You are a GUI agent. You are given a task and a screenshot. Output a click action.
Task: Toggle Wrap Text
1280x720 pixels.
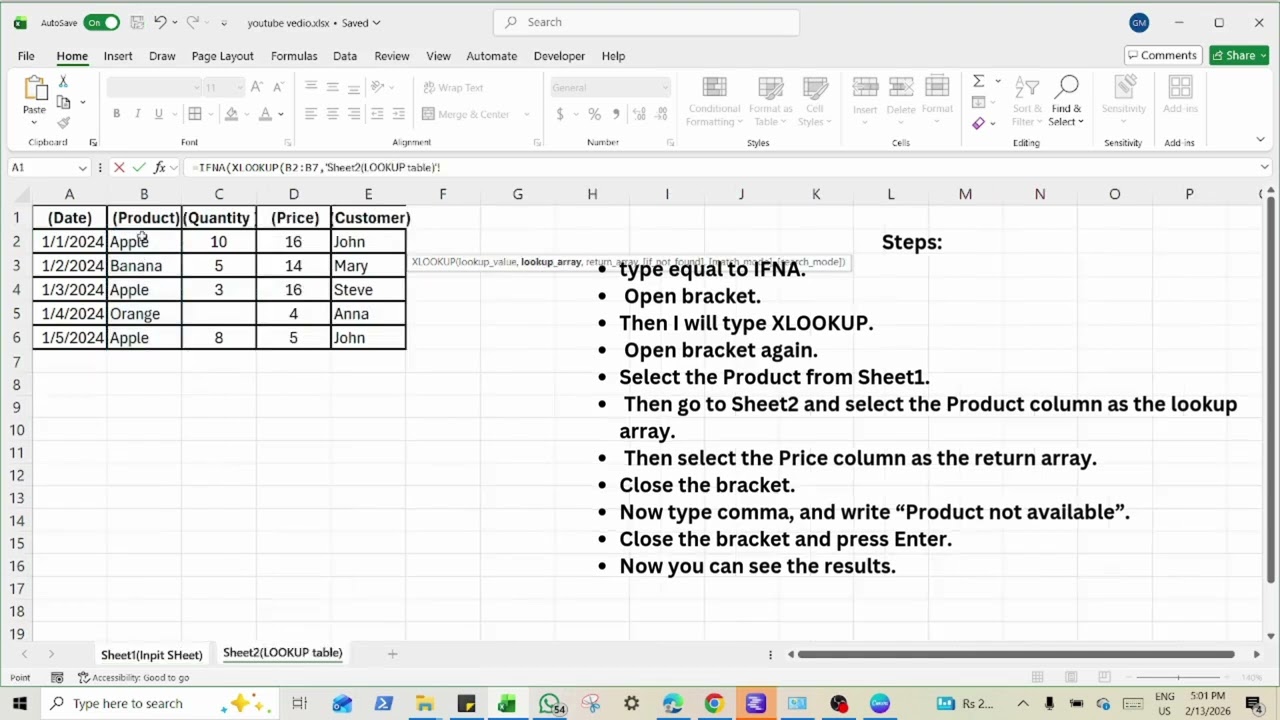pos(453,87)
